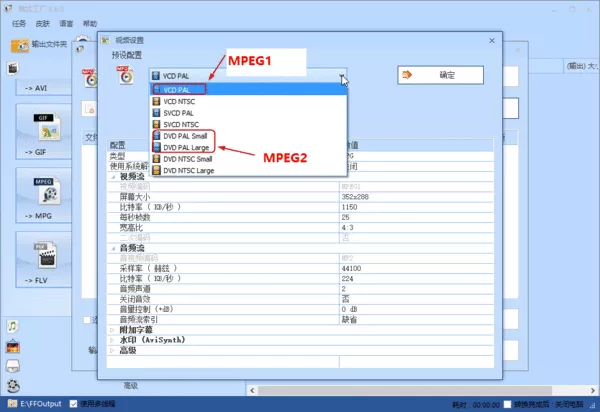The image size is (600, 412).
Task: Expand the 高级 section in settings grid
Action: coord(112,350)
